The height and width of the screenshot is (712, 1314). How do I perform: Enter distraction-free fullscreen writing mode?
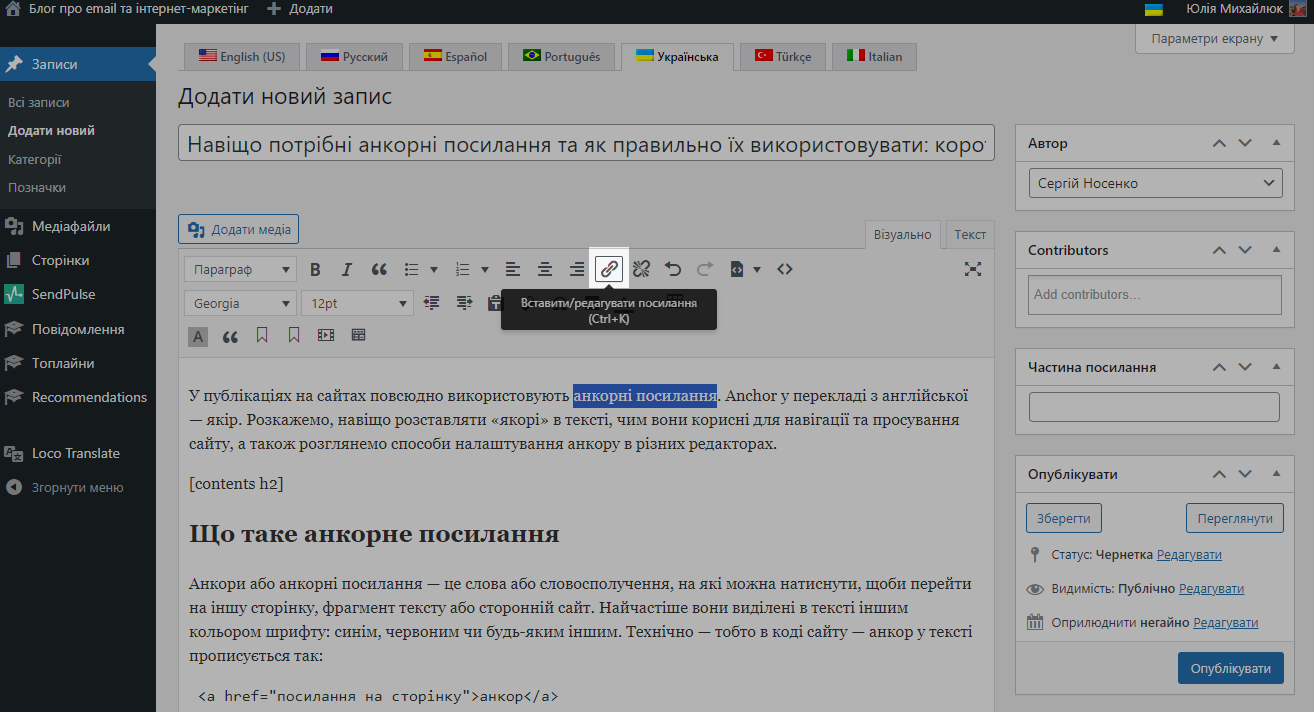973,269
